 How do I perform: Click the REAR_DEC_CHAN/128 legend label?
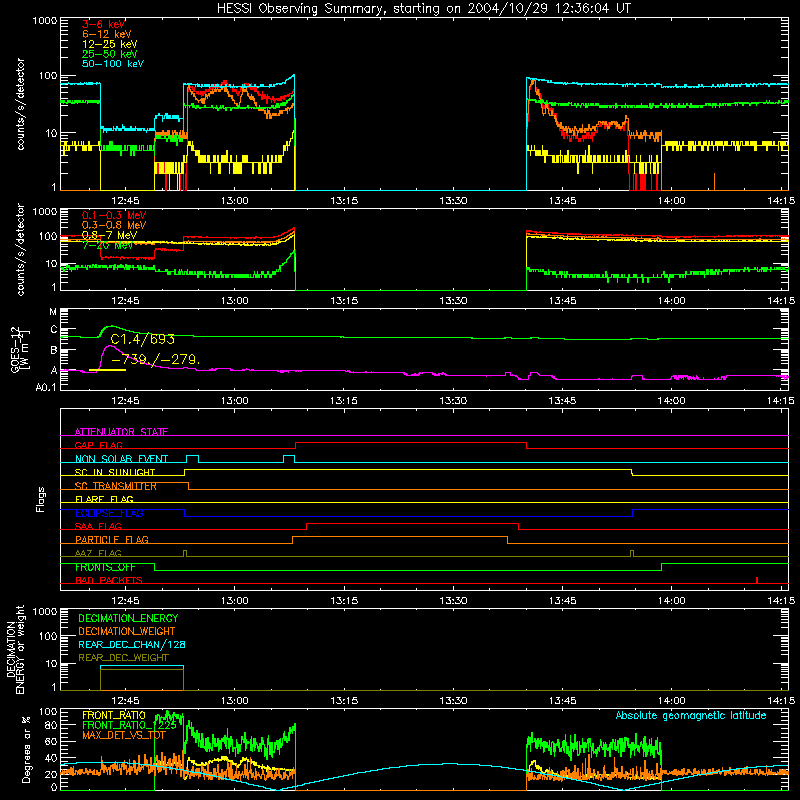[132, 645]
